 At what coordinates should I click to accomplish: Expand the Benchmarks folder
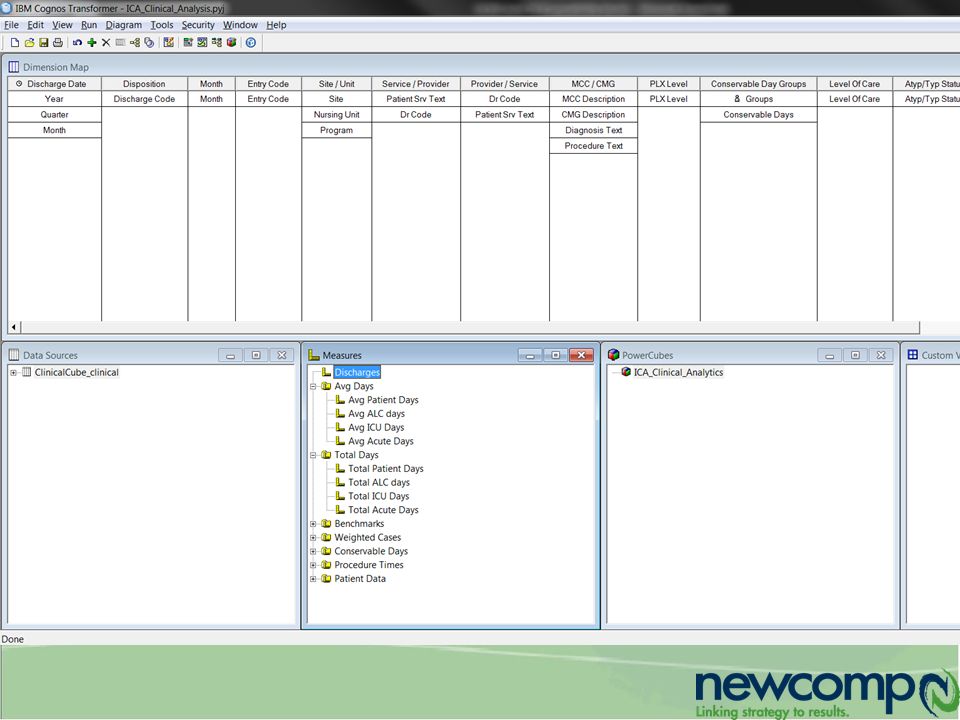click(x=313, y=523)
